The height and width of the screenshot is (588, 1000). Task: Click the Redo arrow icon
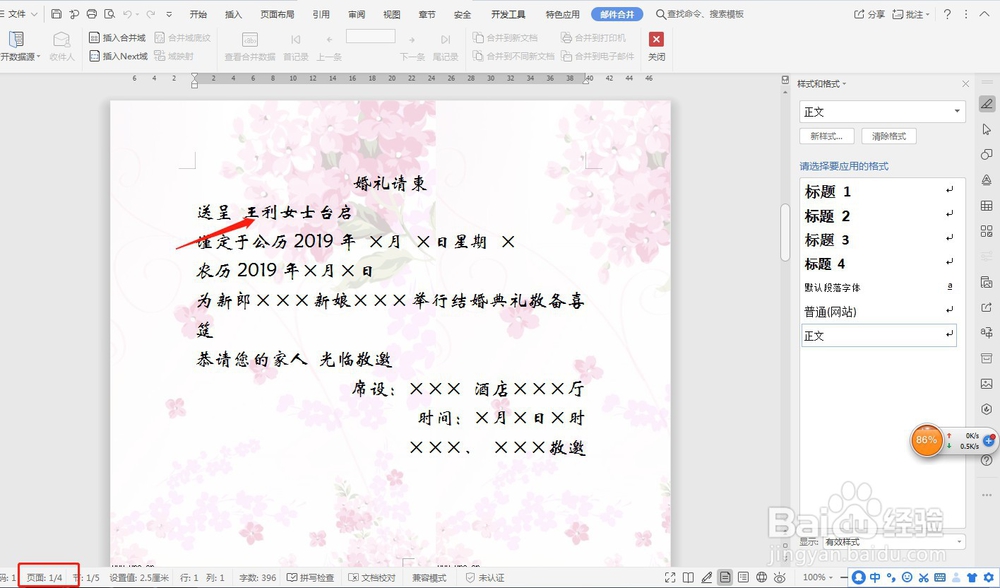click(151, 14)
